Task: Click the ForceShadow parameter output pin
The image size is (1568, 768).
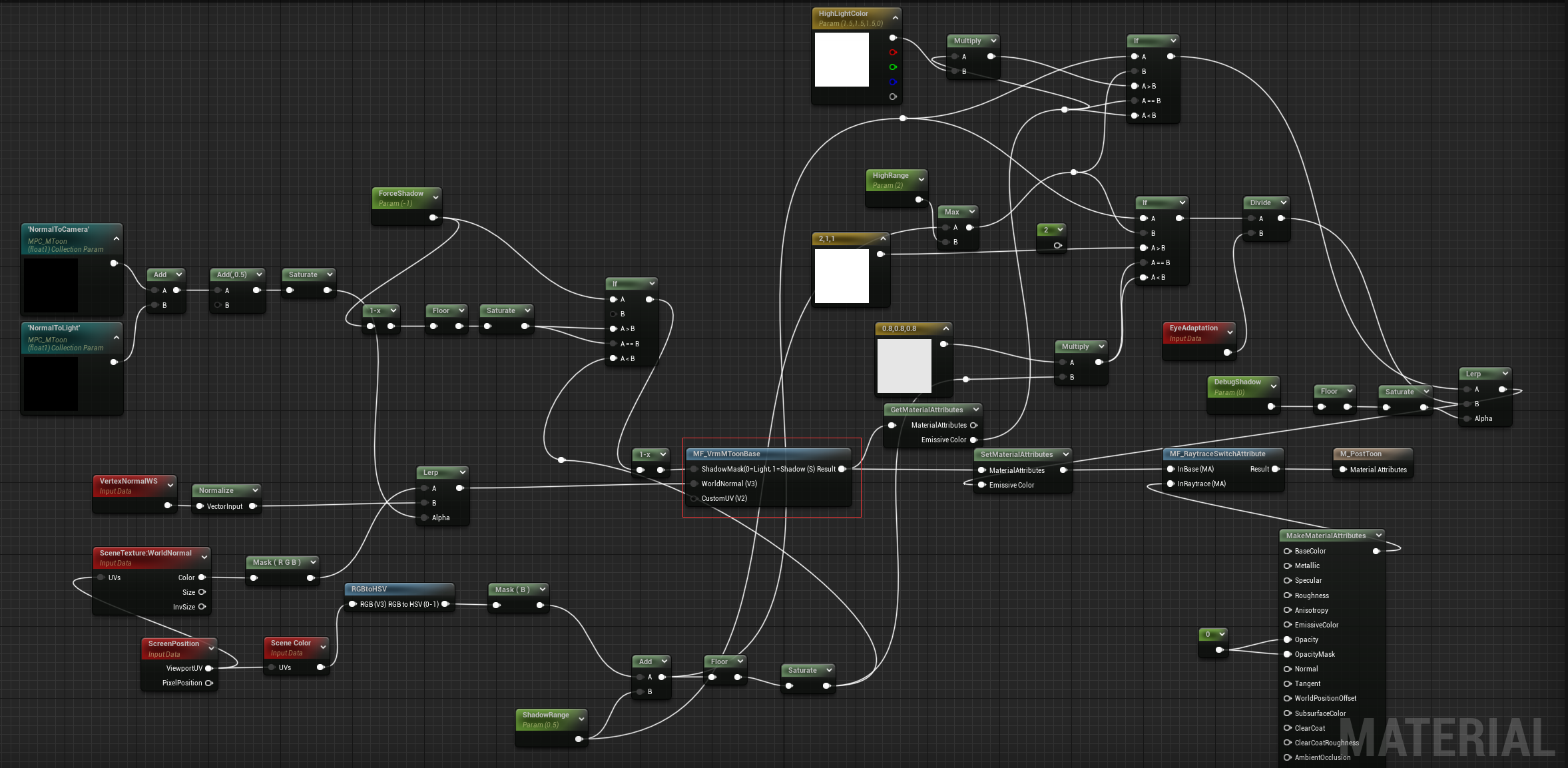Action: [433, 218]
